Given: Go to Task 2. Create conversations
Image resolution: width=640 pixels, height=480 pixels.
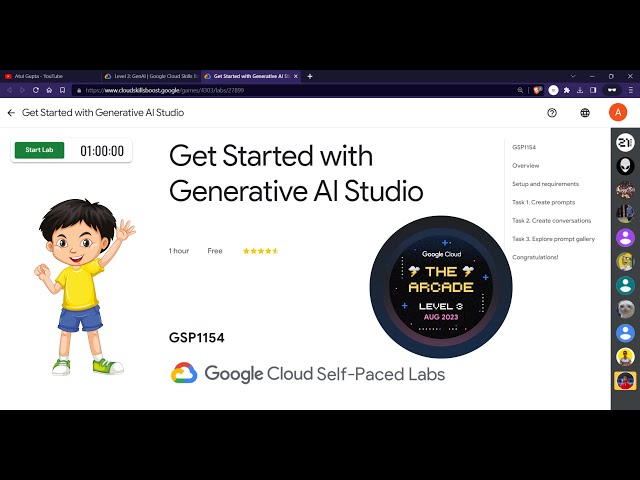Looking at the screenshot, I should (551, 221).
